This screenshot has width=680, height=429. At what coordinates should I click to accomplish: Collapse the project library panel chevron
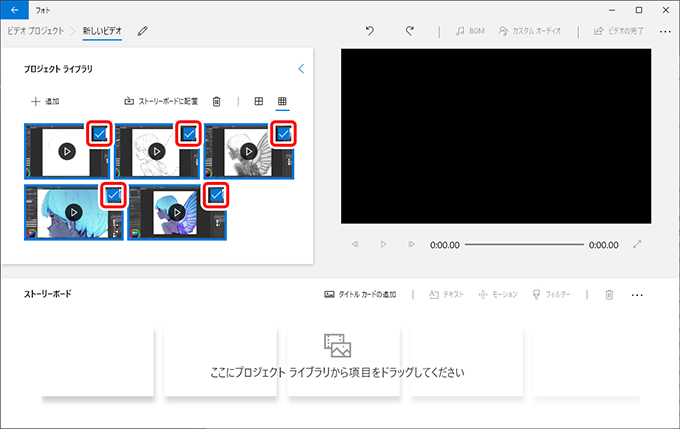click(301, 69)
